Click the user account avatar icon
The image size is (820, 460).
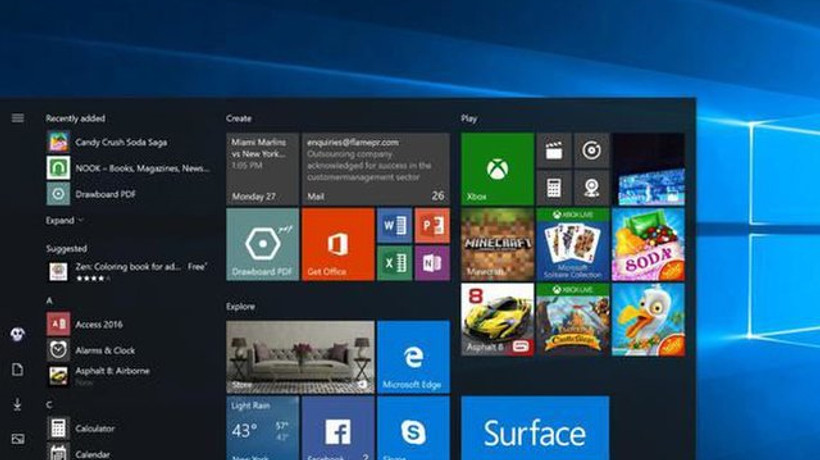(17, 335)
